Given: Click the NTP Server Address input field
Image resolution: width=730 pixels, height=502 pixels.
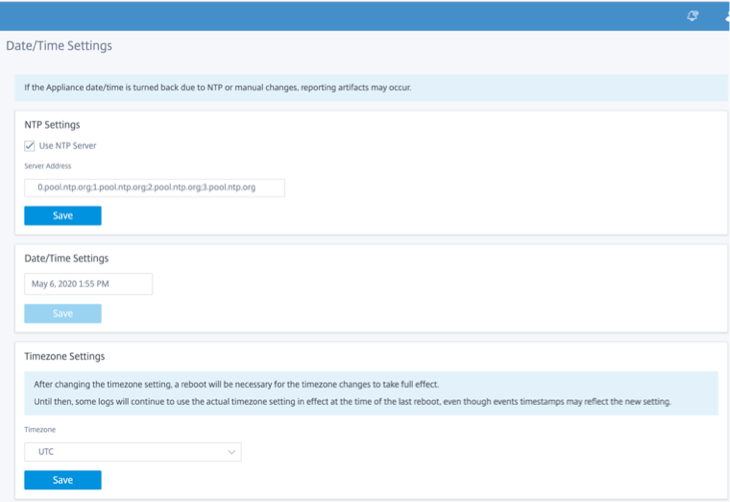Looking at the screenshot, I should pyautogui.click(x=155, y=188).
